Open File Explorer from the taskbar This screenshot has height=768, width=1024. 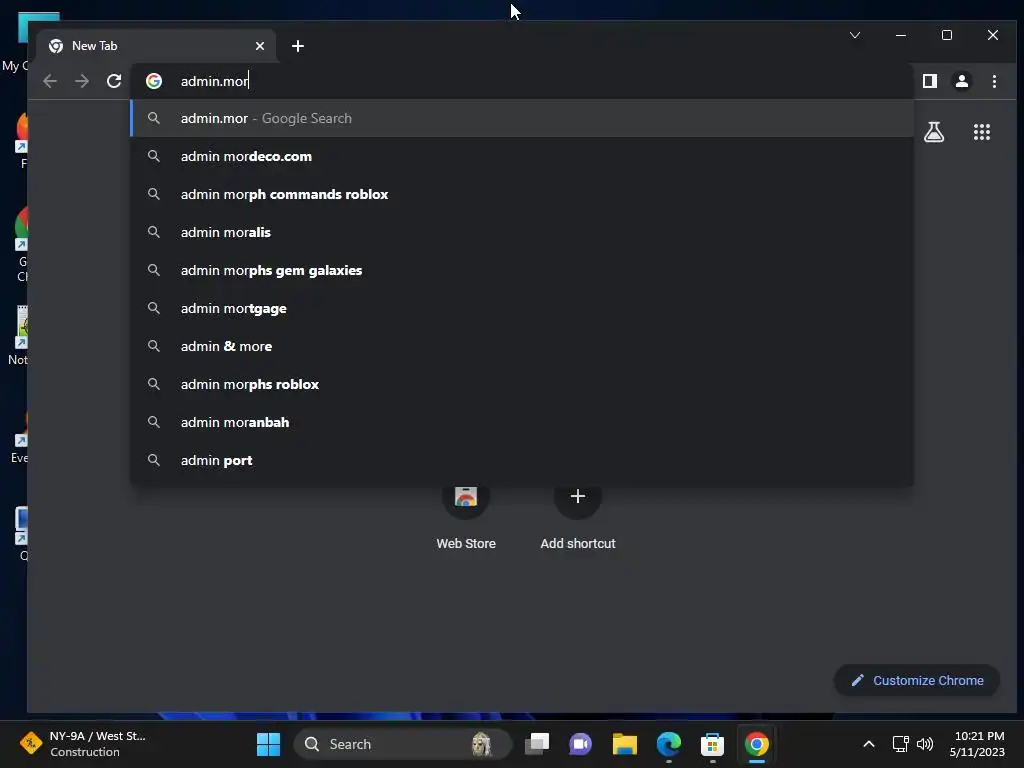pyautogui.click(x=624, y=744)
